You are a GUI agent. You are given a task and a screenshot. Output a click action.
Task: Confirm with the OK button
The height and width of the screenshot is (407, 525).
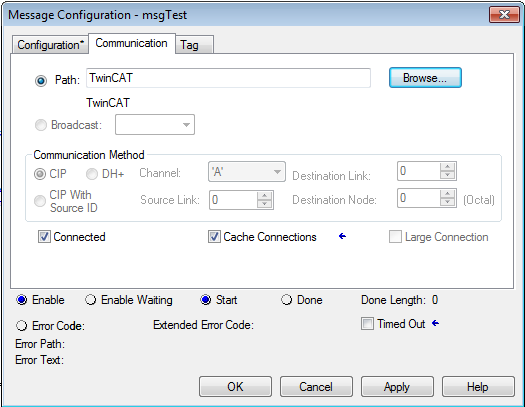(235, 387)
